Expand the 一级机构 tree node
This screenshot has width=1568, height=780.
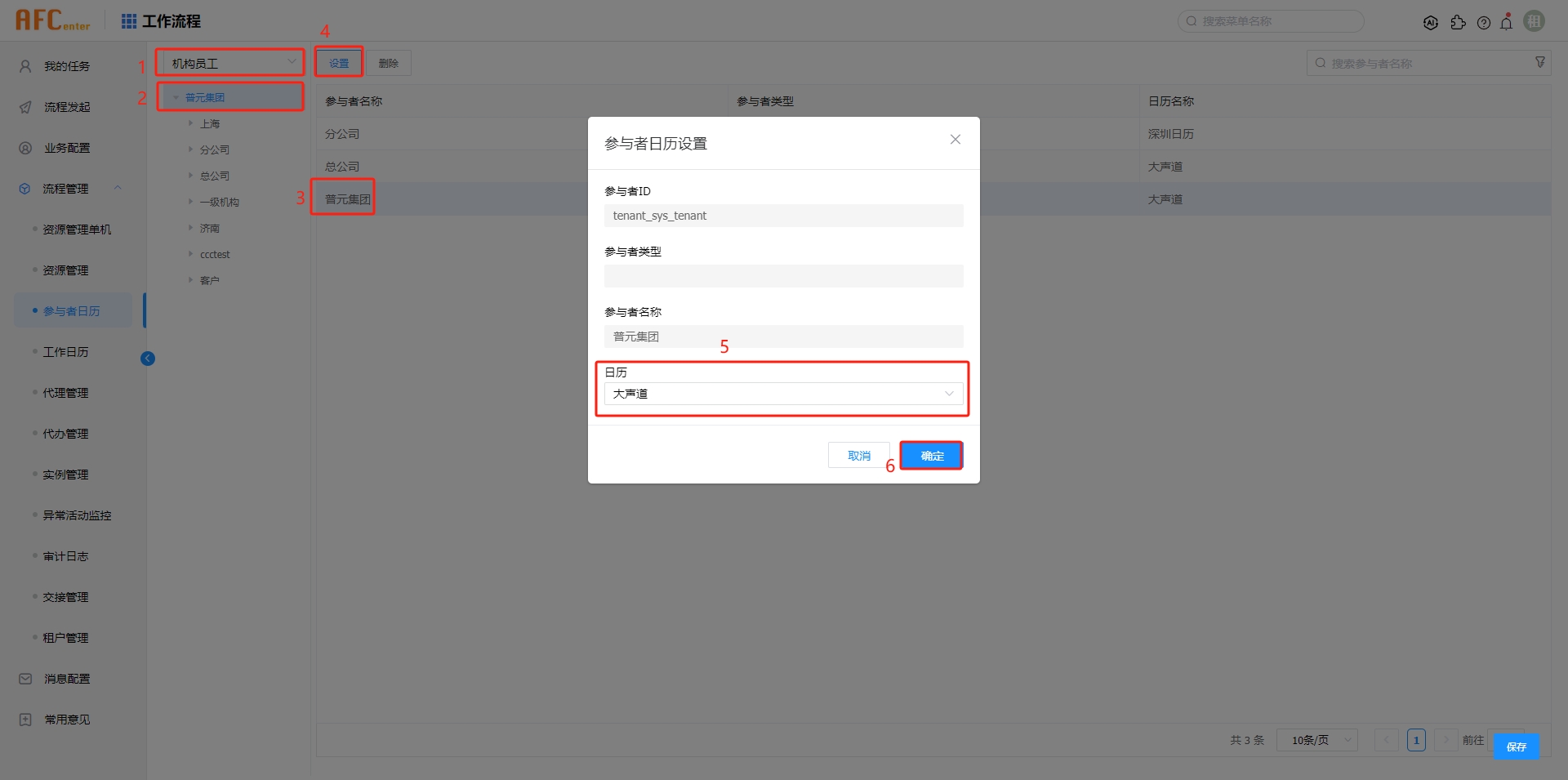click(190, 202)
